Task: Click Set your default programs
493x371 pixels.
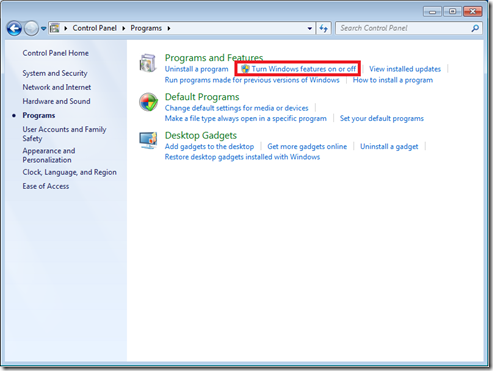Action: (x=382, y=119)
